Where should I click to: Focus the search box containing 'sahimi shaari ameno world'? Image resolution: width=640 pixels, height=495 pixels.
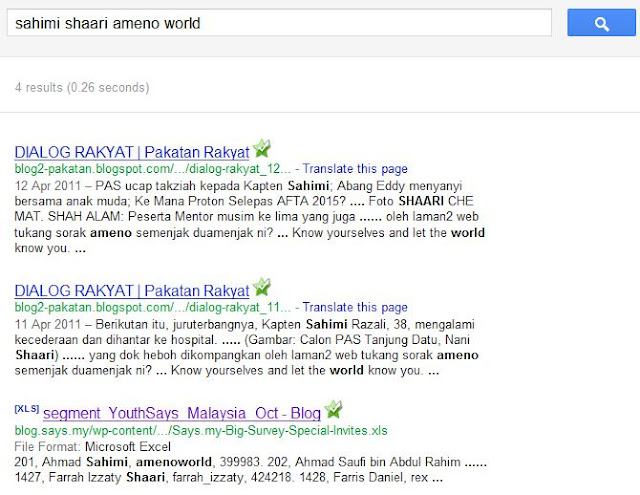tap(279, 23)
